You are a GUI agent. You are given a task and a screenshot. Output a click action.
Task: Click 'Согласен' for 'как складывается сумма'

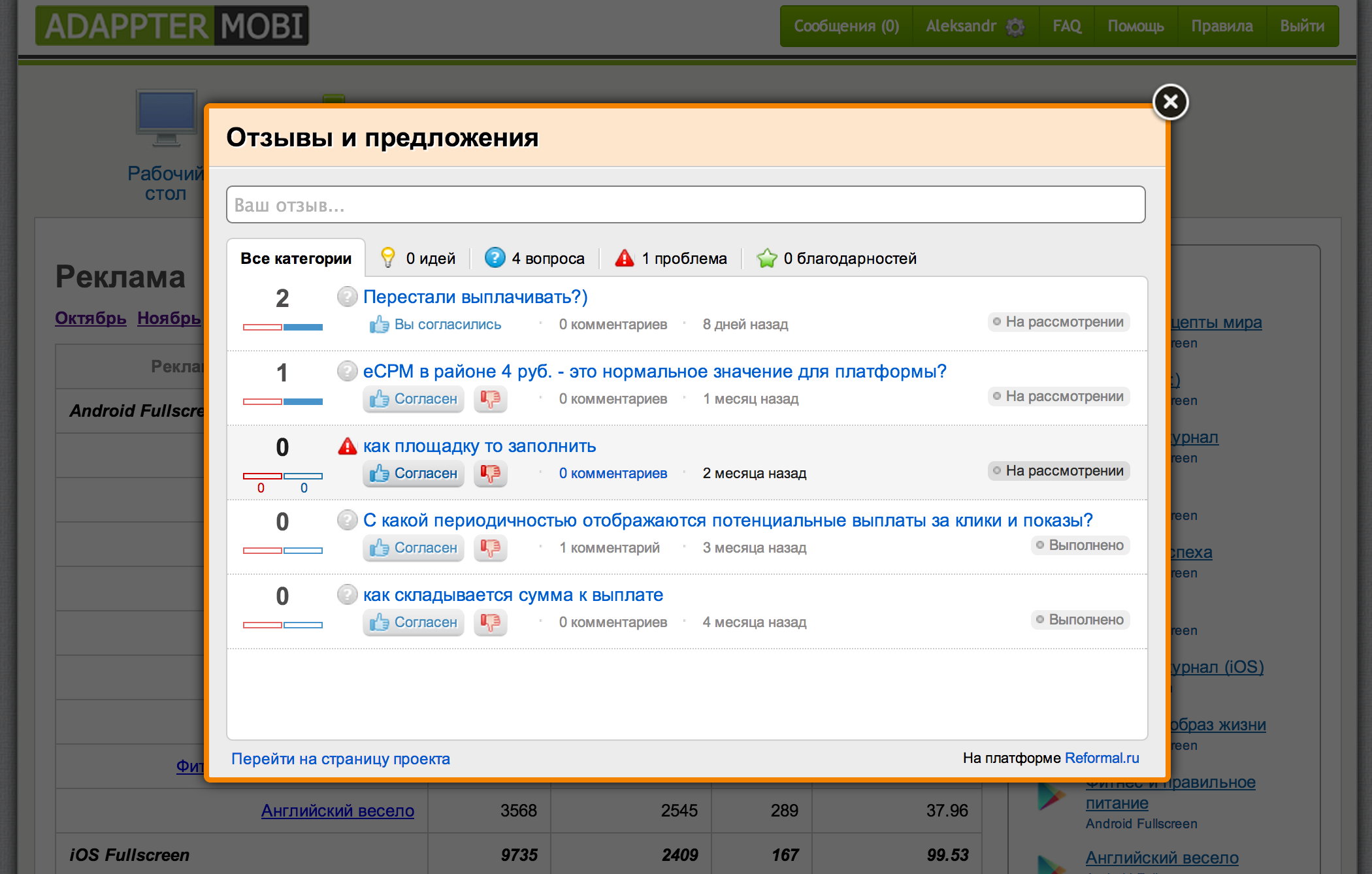(414, 622)
